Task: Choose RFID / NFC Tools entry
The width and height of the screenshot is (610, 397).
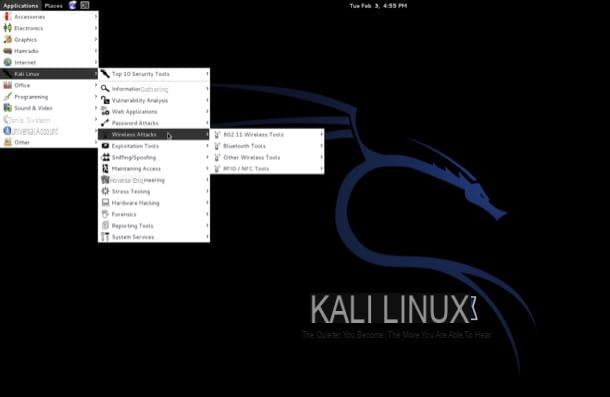Action: click(267, 169)
